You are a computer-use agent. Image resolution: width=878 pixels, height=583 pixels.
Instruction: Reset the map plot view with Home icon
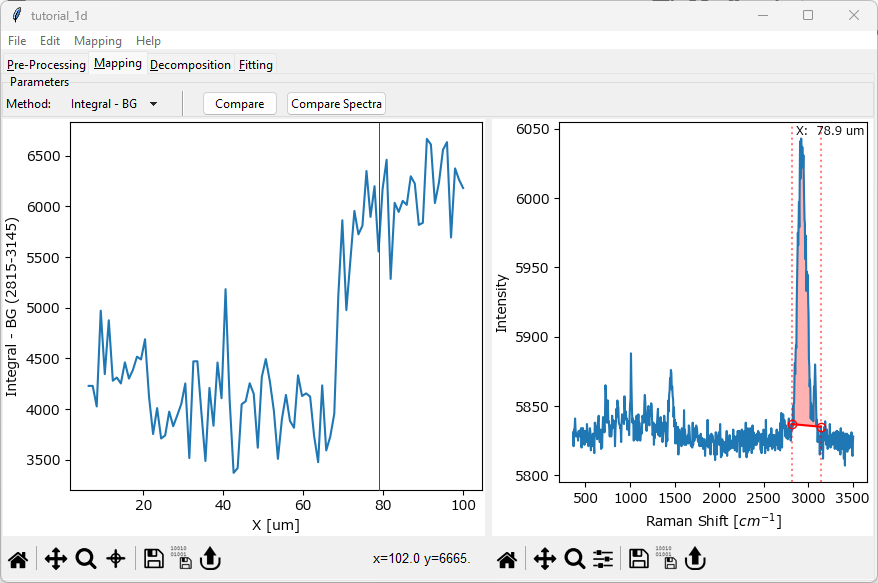click(17, 559)
